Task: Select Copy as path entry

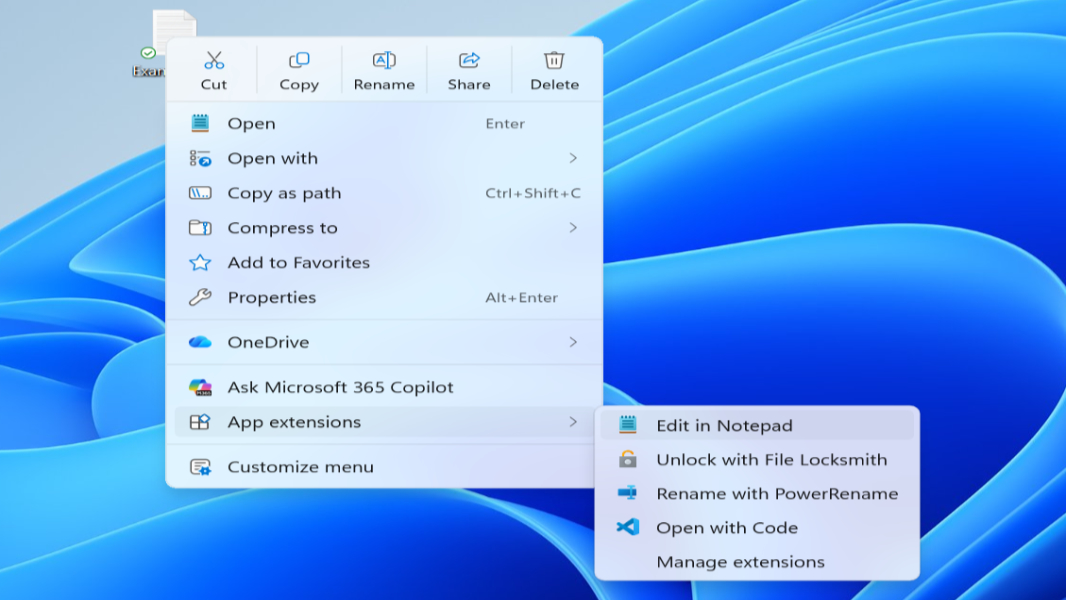Action: [384, 193]
